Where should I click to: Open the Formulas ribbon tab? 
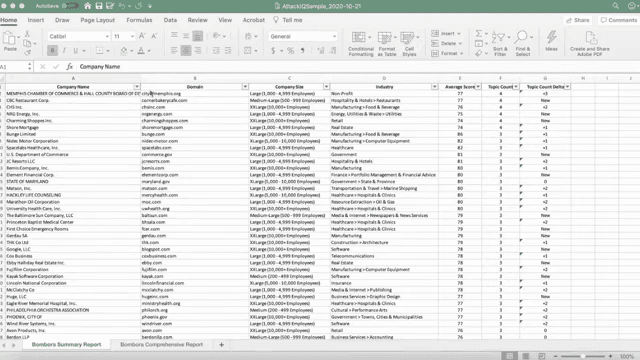click(139, 20)
